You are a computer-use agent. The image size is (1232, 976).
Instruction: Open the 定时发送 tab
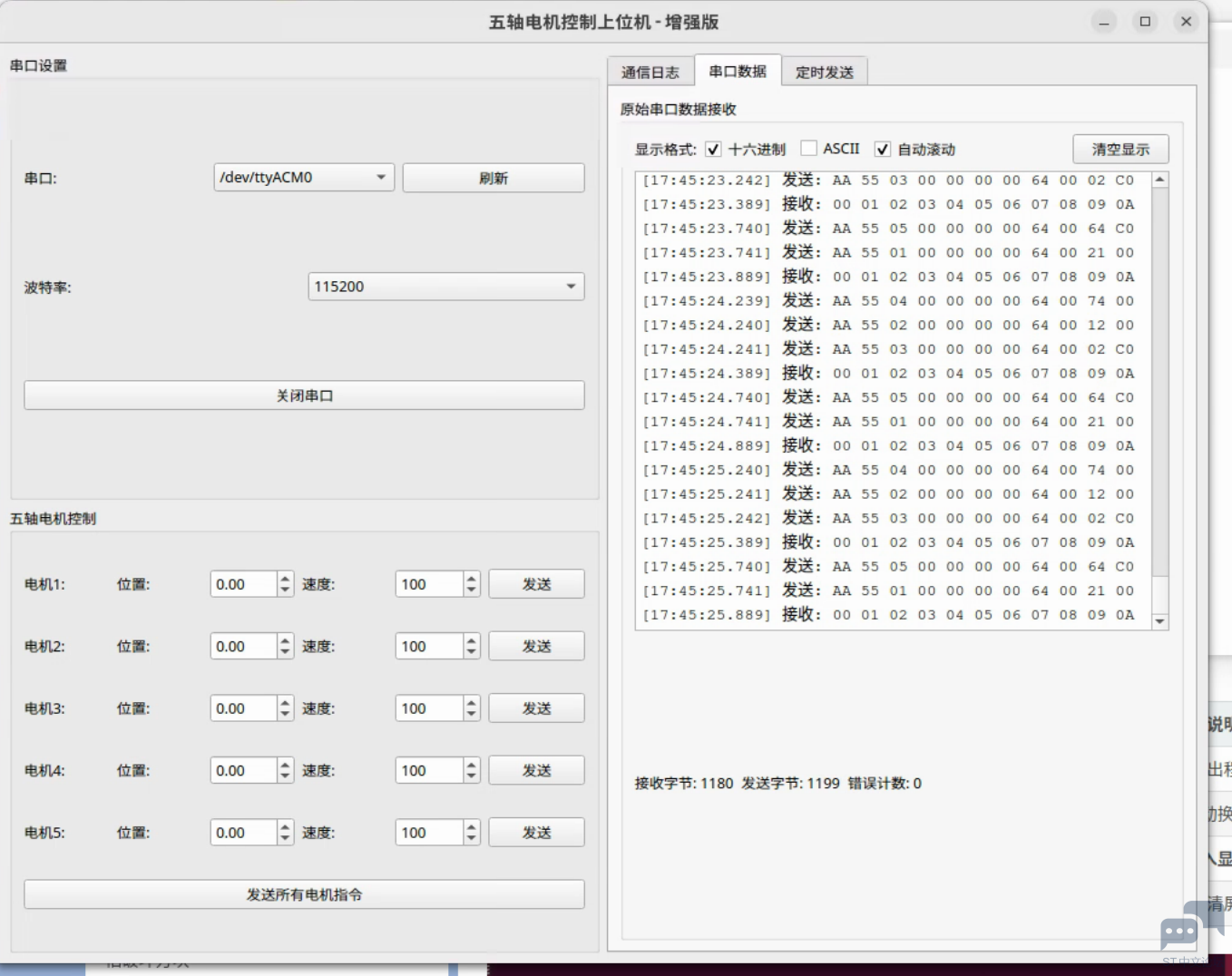click(824, 73)
